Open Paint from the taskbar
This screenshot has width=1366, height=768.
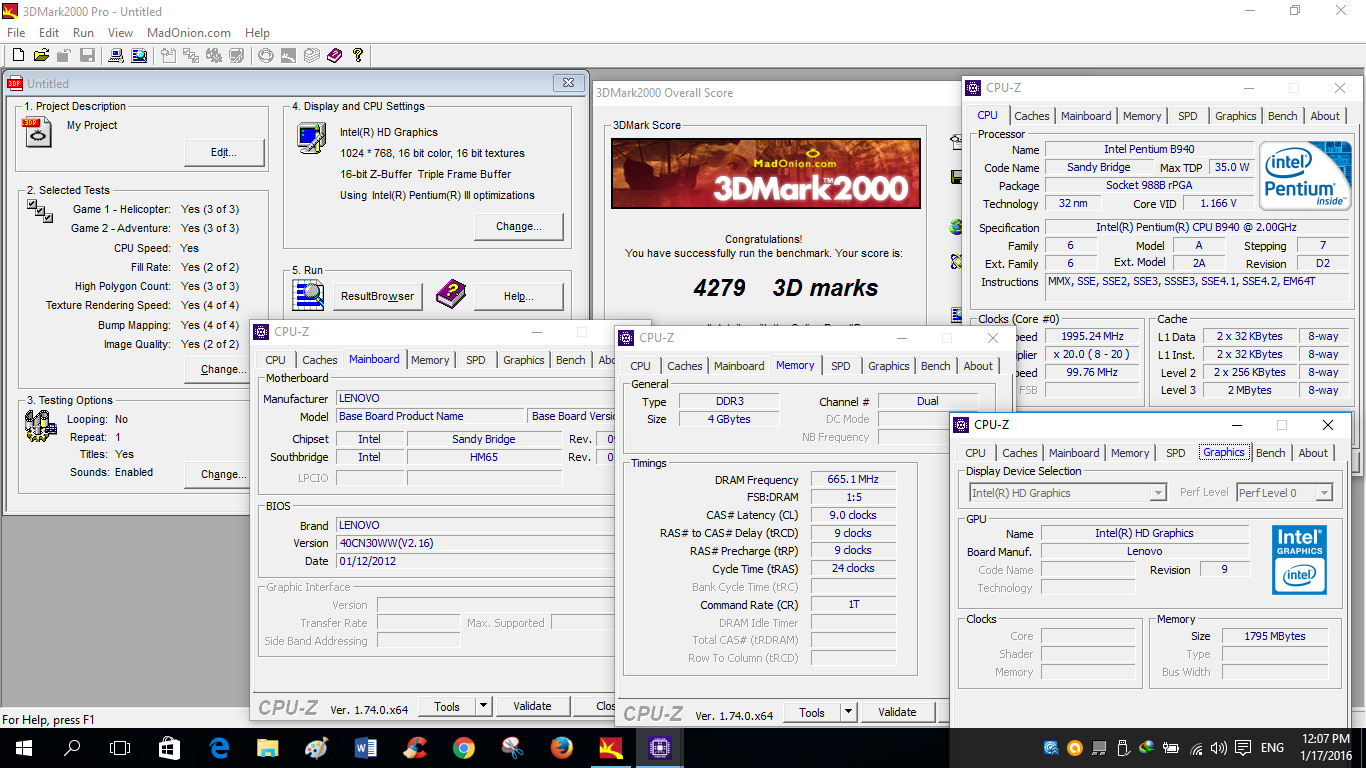(316, 747)
